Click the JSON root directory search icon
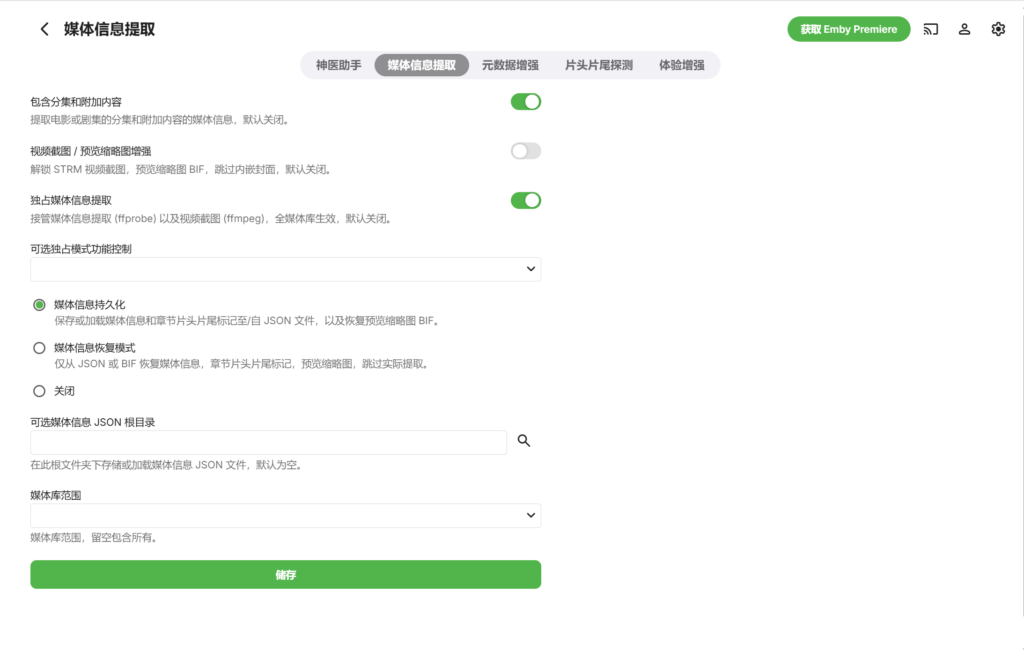The height and width of the screenshot is (652, 1024). pyautogui.click(x=524, y=441)
